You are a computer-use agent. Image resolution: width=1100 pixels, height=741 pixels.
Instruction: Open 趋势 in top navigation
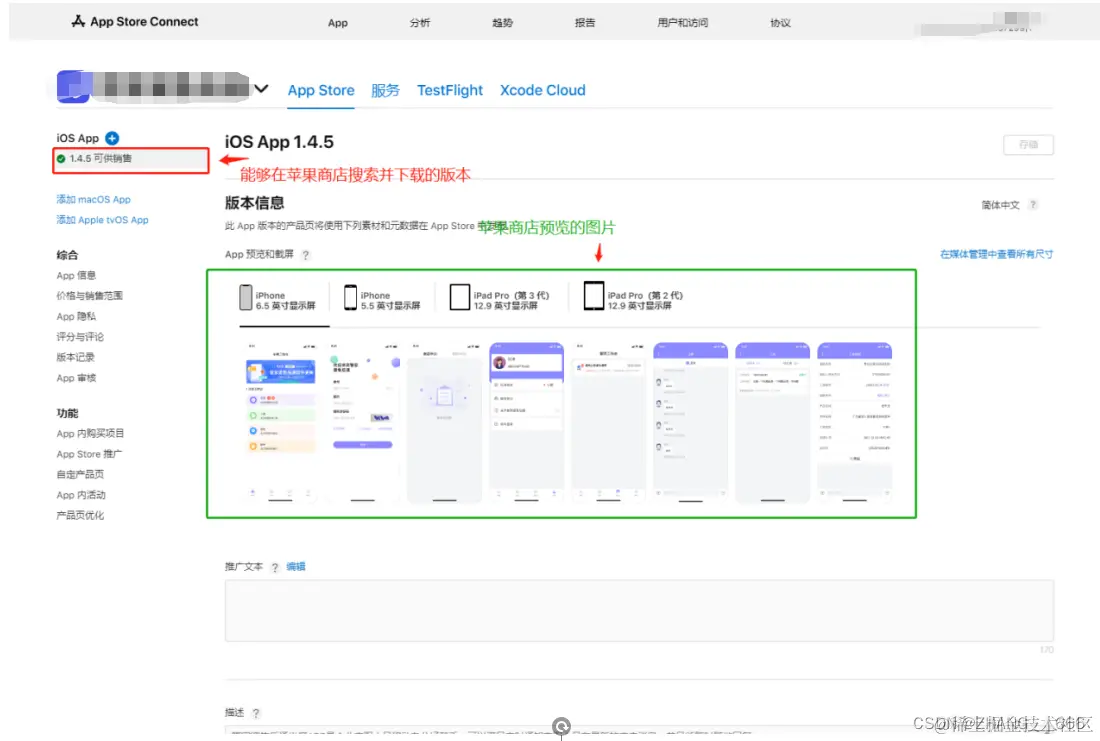[502, 22]
